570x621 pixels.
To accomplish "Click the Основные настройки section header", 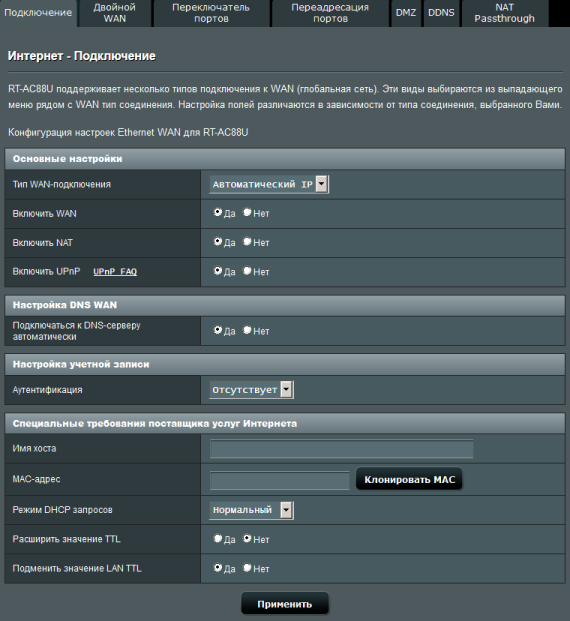I will (285, 159).
